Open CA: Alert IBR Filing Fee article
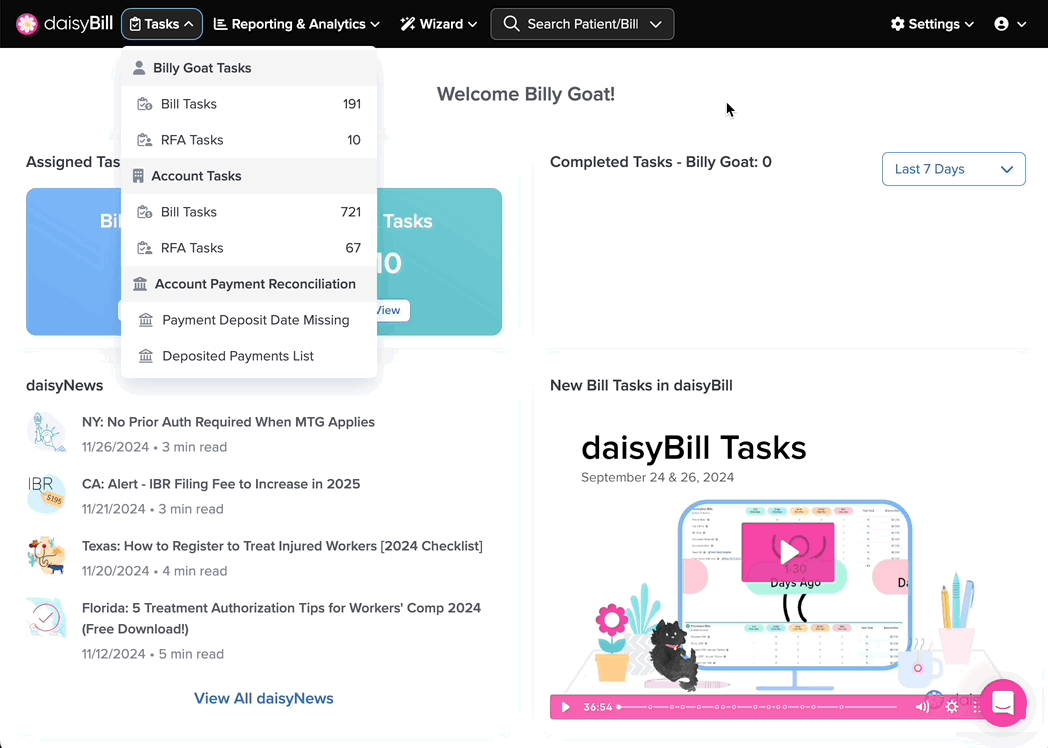Image resolution: width=1048 pixels, height=748 pixels. coord(221,484)
